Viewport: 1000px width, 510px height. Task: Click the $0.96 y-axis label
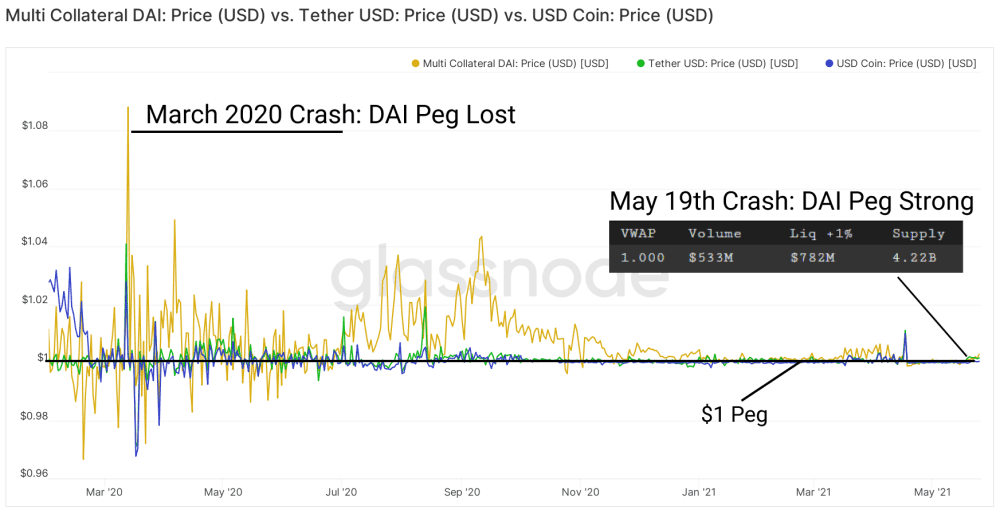pyautogui.click(x=34, y=473)
